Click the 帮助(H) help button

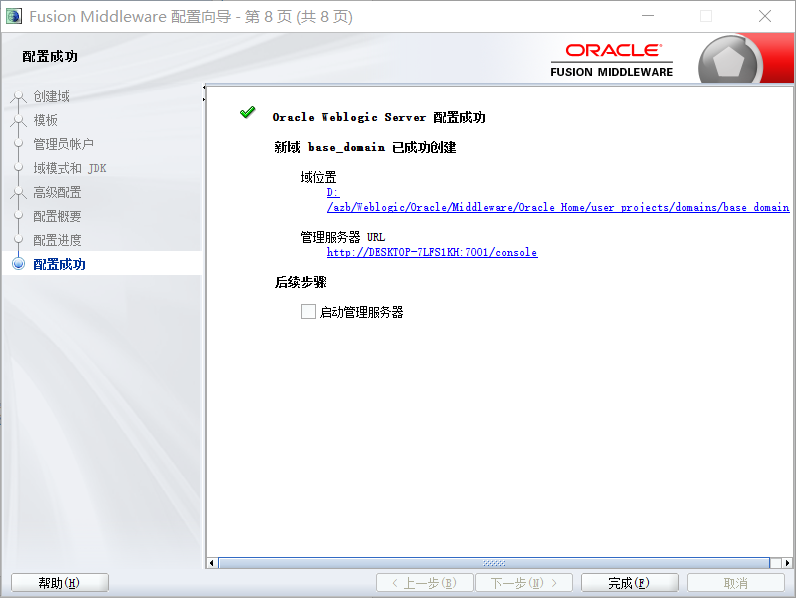[x=59, y=583]
